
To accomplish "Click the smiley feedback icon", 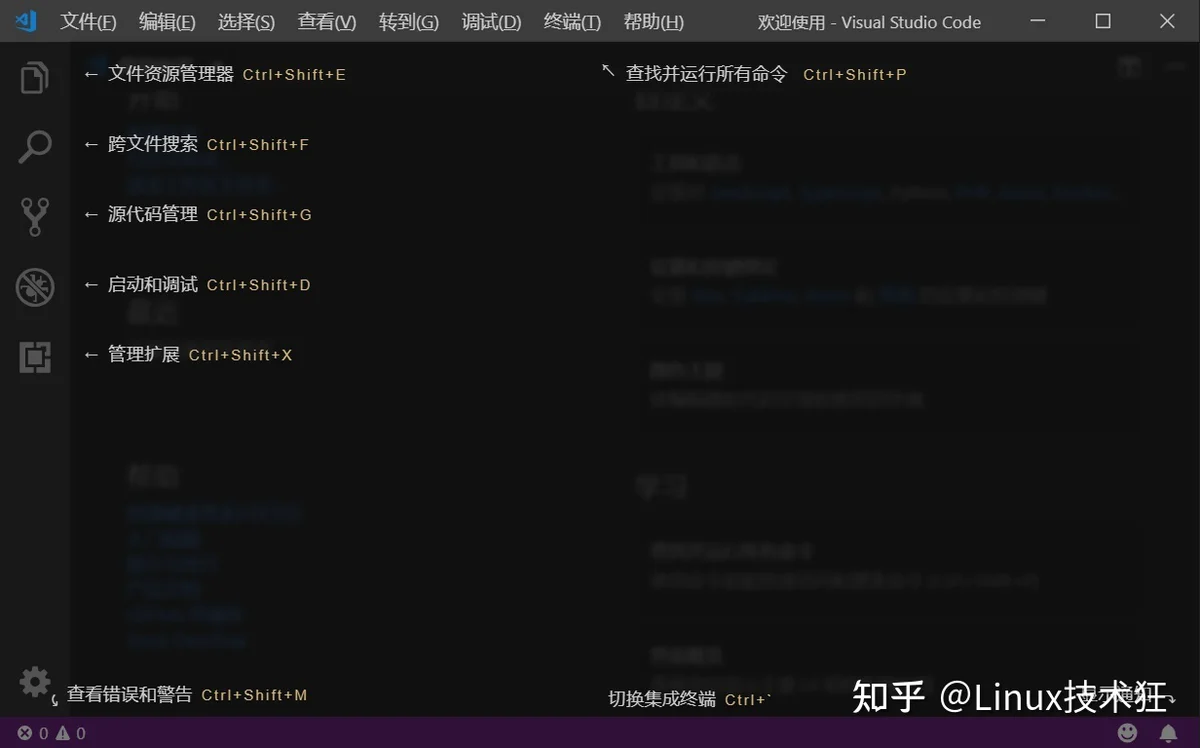I will (1127, 733).
